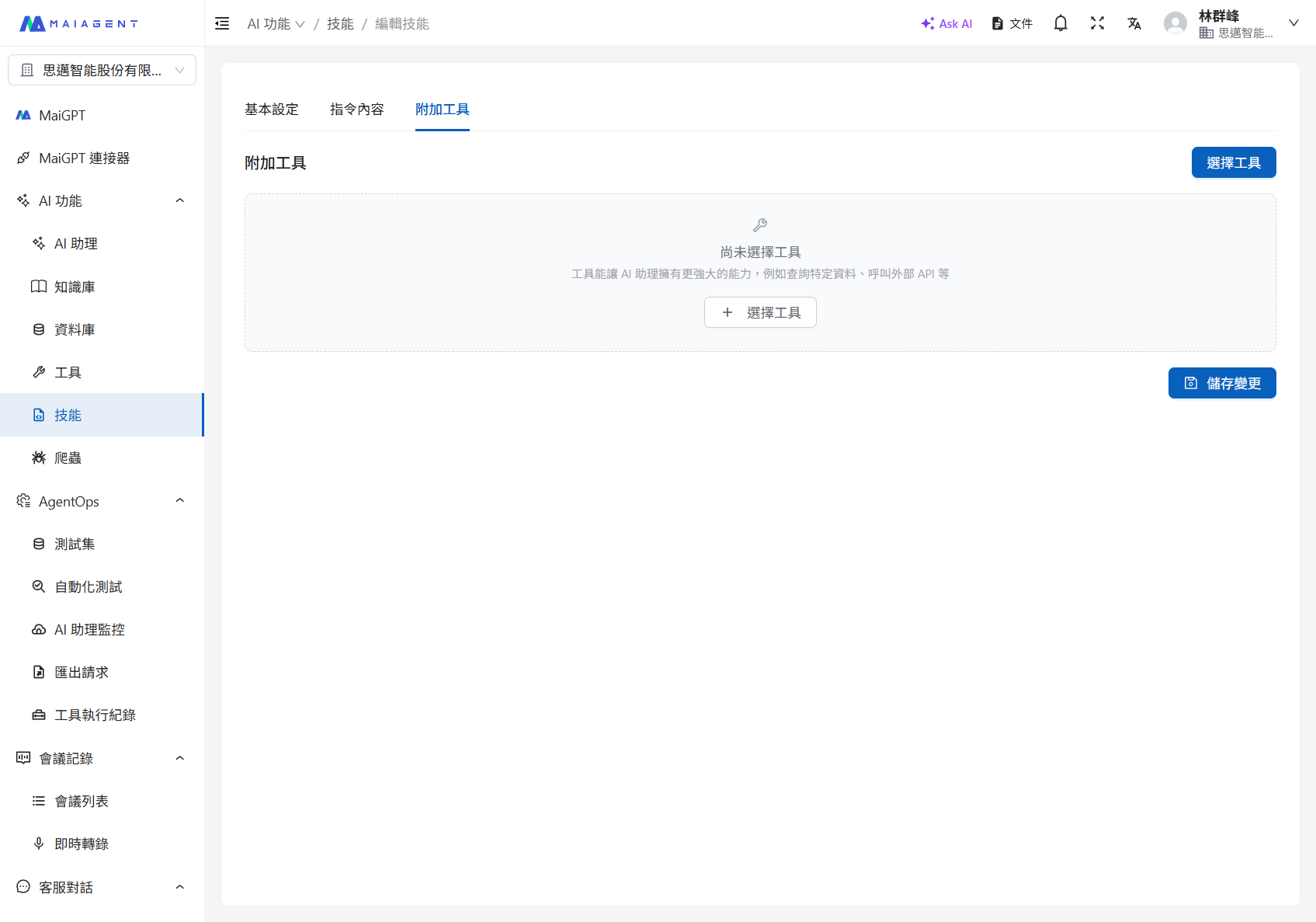The image size is (1316, 922).
Task: Open 知識庫 in the sidebar
Action: tap(75, 287)
